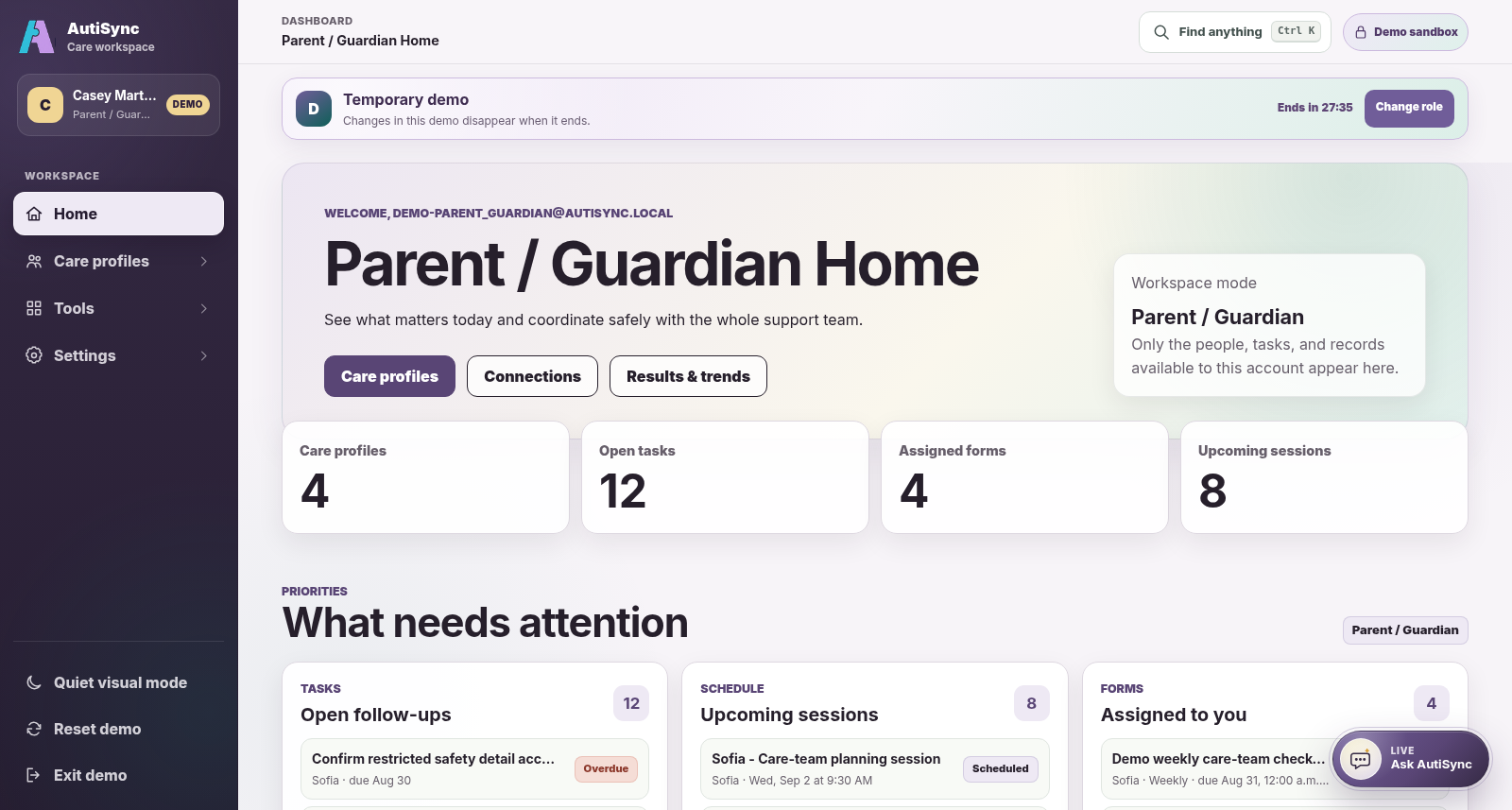Open the Assigned forms stat card
This screenshot has width=1512, height=810.
(x=1024, y=477)
